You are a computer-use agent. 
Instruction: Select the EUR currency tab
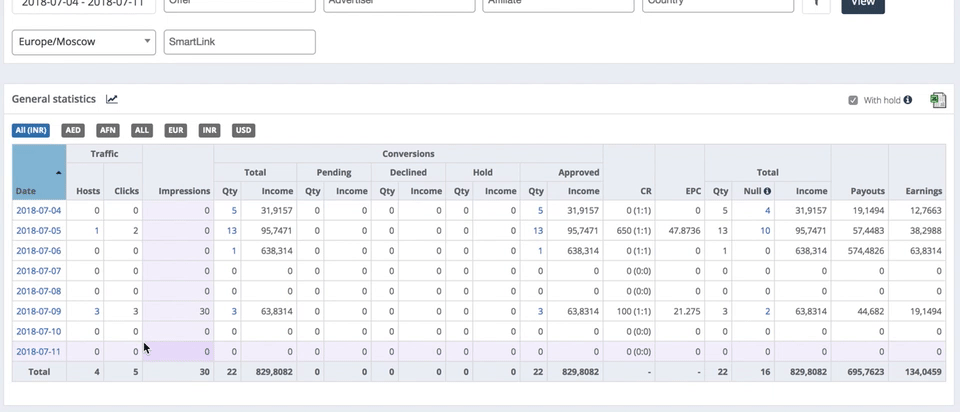point(176,130)
